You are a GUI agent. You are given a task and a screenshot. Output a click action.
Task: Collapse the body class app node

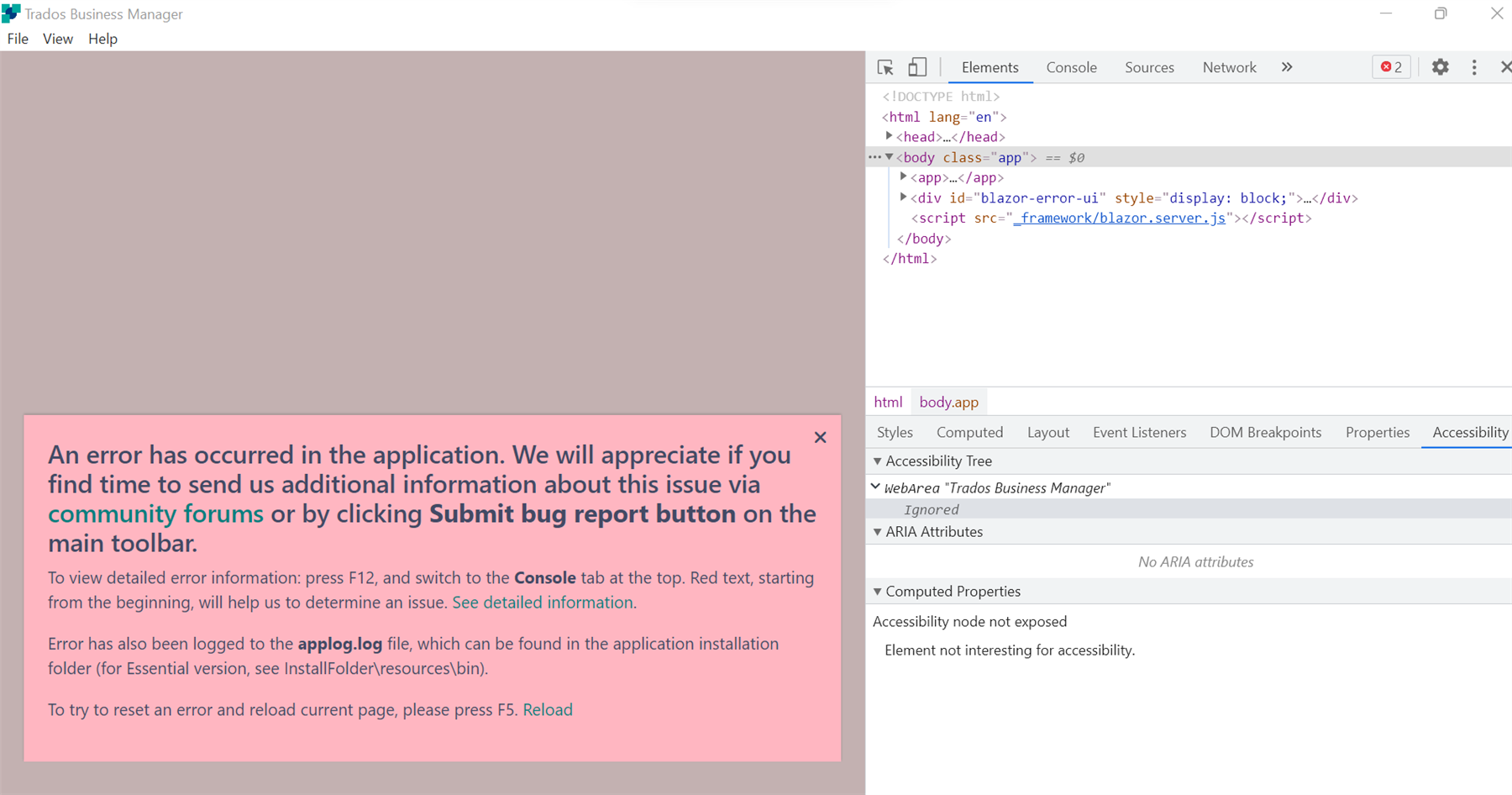890,157
